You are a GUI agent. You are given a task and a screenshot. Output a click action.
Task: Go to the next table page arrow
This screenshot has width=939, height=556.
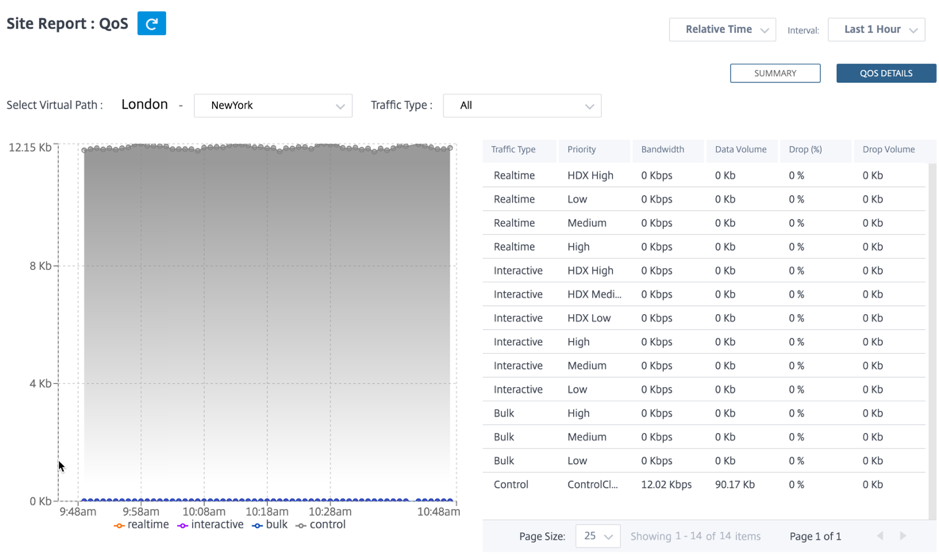[903, 536]
